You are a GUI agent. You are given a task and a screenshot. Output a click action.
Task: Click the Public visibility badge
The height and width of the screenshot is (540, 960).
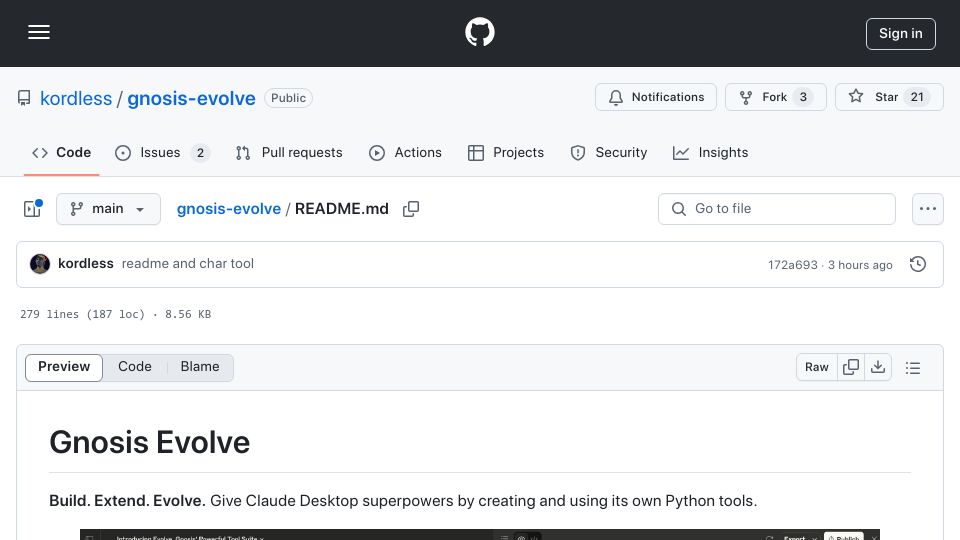288,98
